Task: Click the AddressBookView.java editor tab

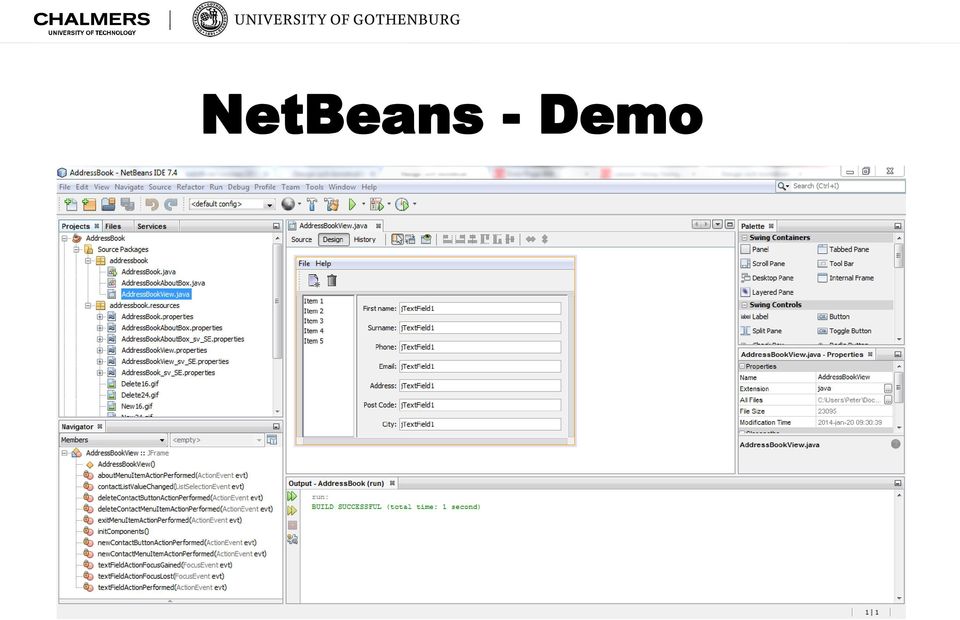Action: tap(336, 226)
